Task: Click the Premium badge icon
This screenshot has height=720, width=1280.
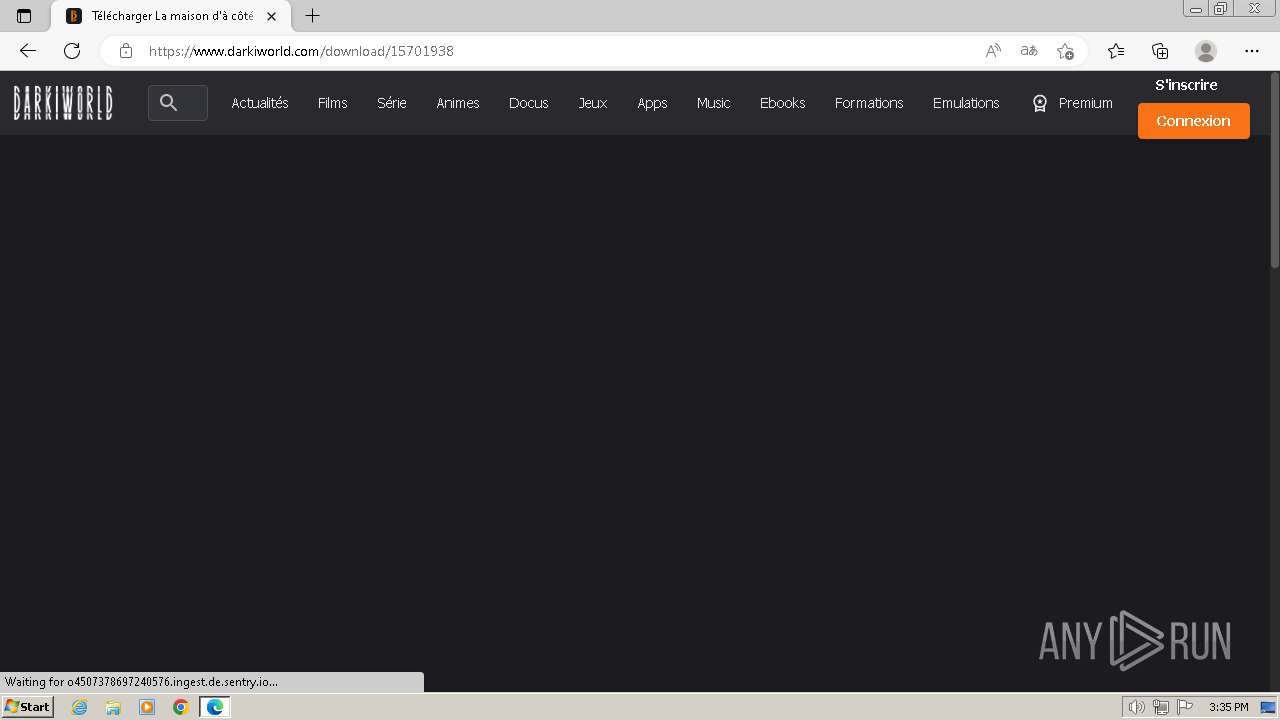Action: click(1040, 103)
